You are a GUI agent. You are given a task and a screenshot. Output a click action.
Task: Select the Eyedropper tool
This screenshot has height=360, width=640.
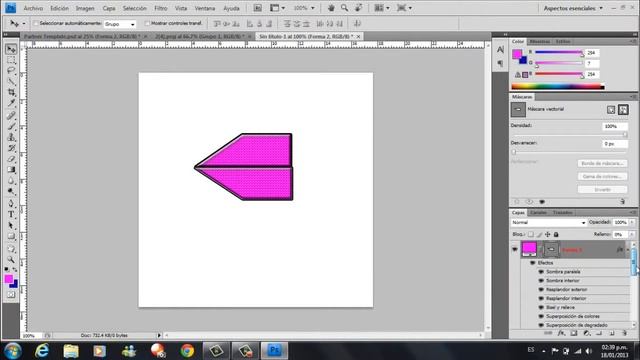(x=11, y=103)
